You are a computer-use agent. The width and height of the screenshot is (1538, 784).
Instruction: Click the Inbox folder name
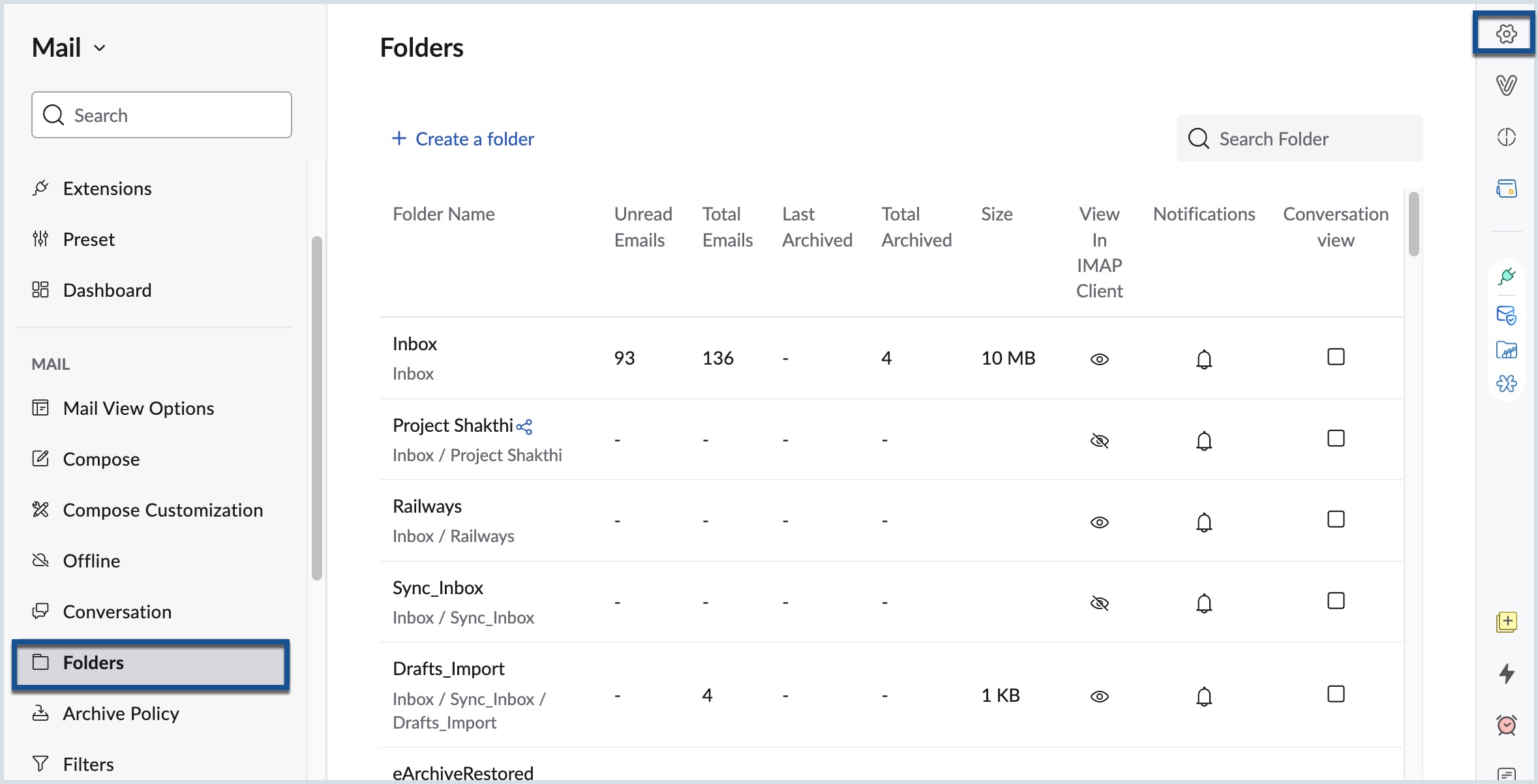point(415,344)
